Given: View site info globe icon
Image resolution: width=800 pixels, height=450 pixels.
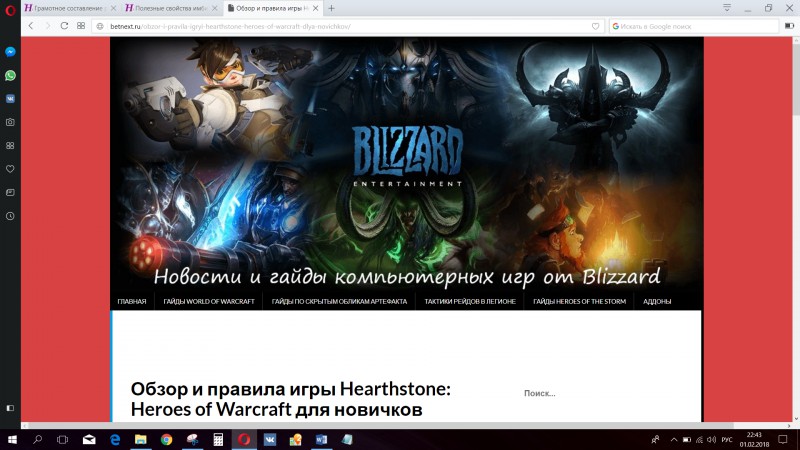Looking at the screenshot, I should 100,27.
